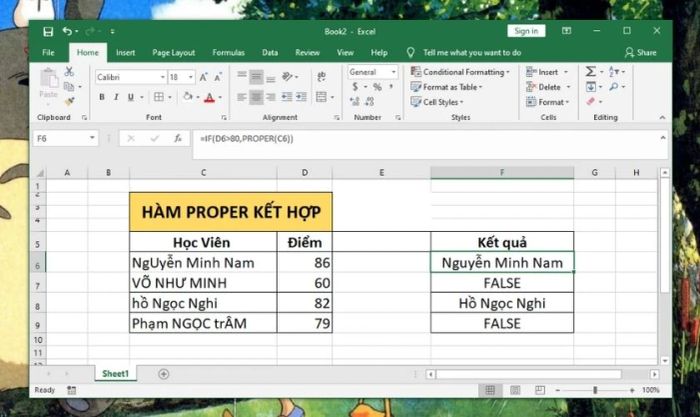Viewport: 700px width, 417px height.
Task: Click the Fill Color paint bucket icon
Action: [x=188, y=97]
